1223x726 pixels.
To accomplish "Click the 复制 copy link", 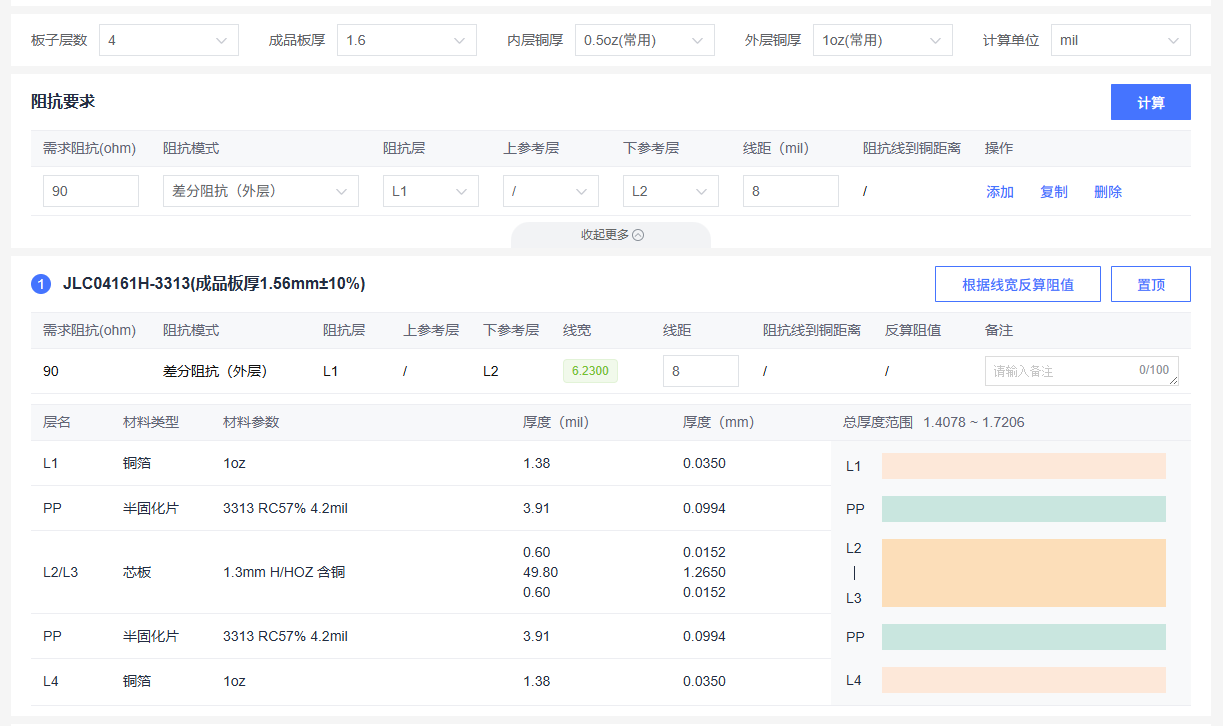I will [x=1054, y=192].
